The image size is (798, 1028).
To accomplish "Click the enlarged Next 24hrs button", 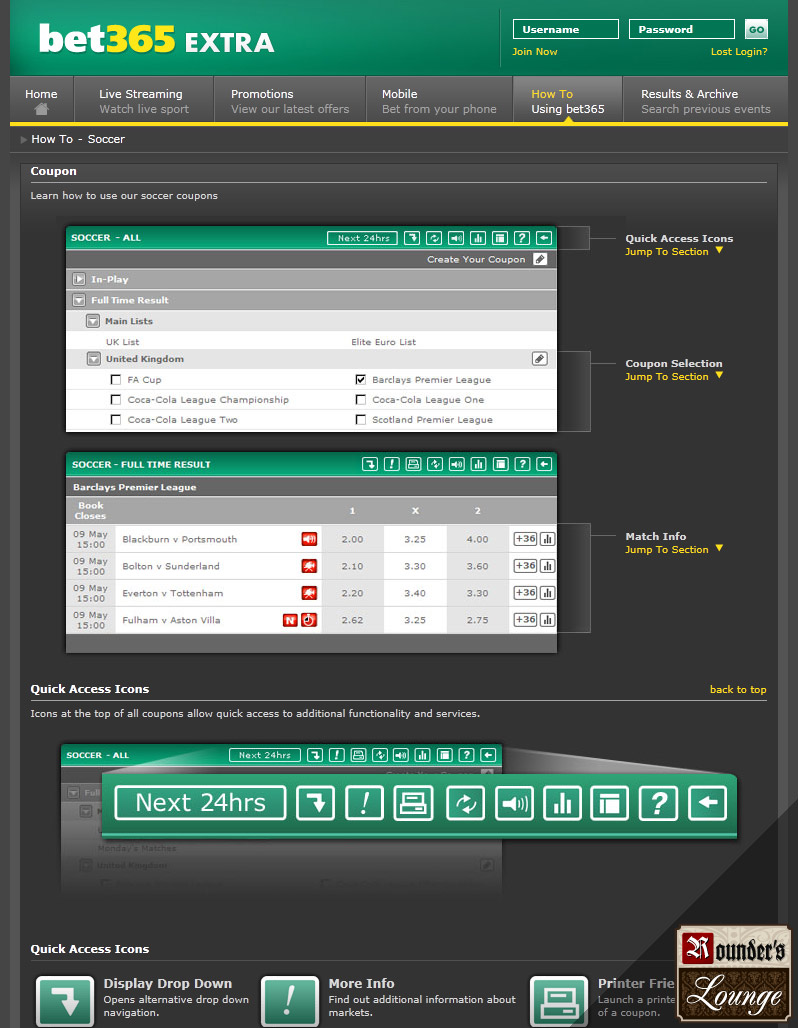I will [x=201, y=803].
